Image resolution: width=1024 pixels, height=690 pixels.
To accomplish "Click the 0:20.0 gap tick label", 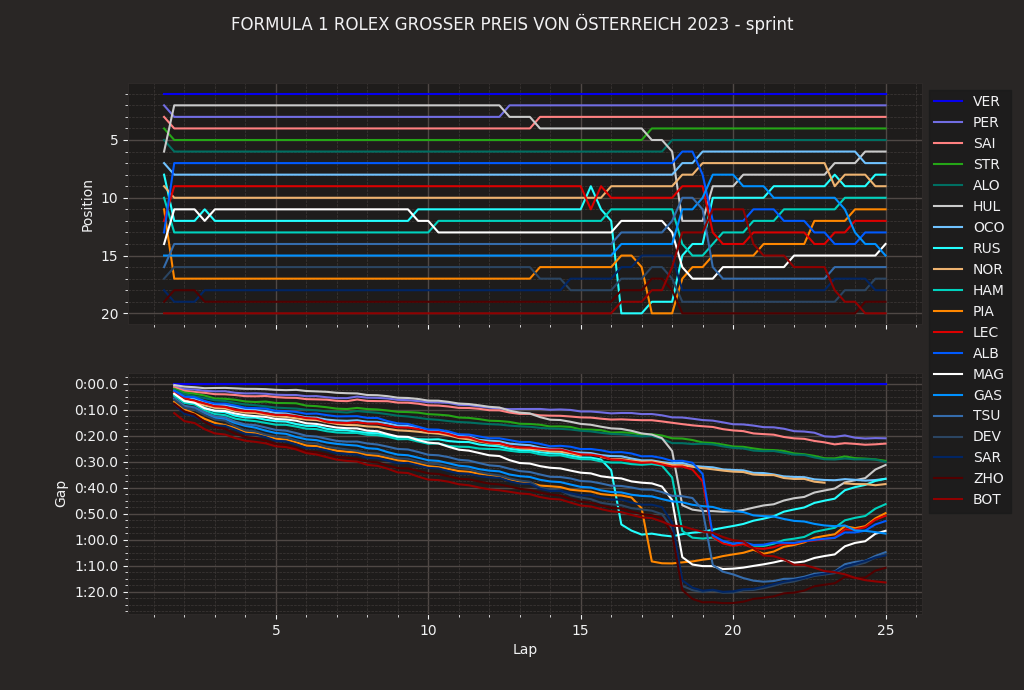I will click(97, 436).
